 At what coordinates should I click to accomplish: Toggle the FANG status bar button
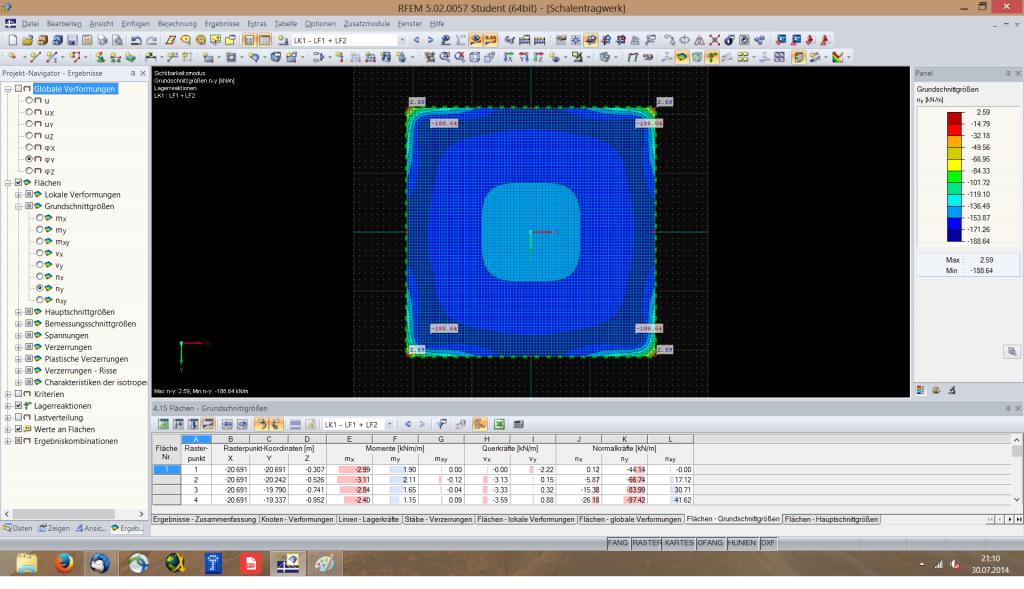pos(617,543)
